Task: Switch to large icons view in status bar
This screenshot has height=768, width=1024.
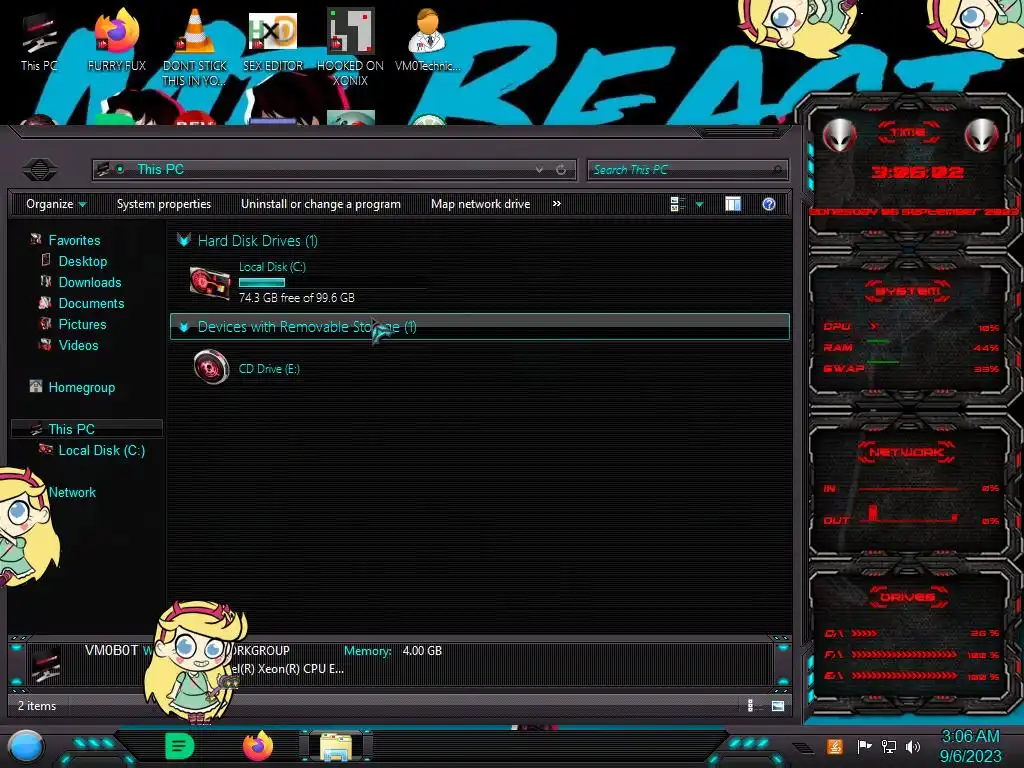Action: [x=777, y=705]
